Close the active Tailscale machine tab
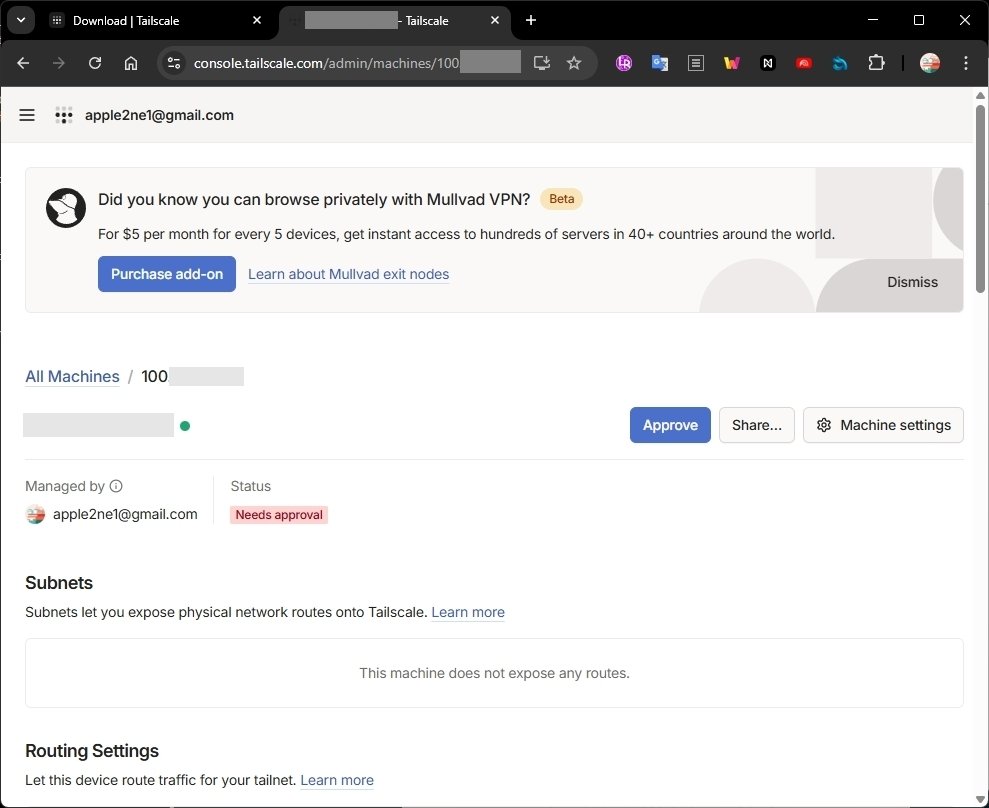989x808 pixels. tap(495, 20)
